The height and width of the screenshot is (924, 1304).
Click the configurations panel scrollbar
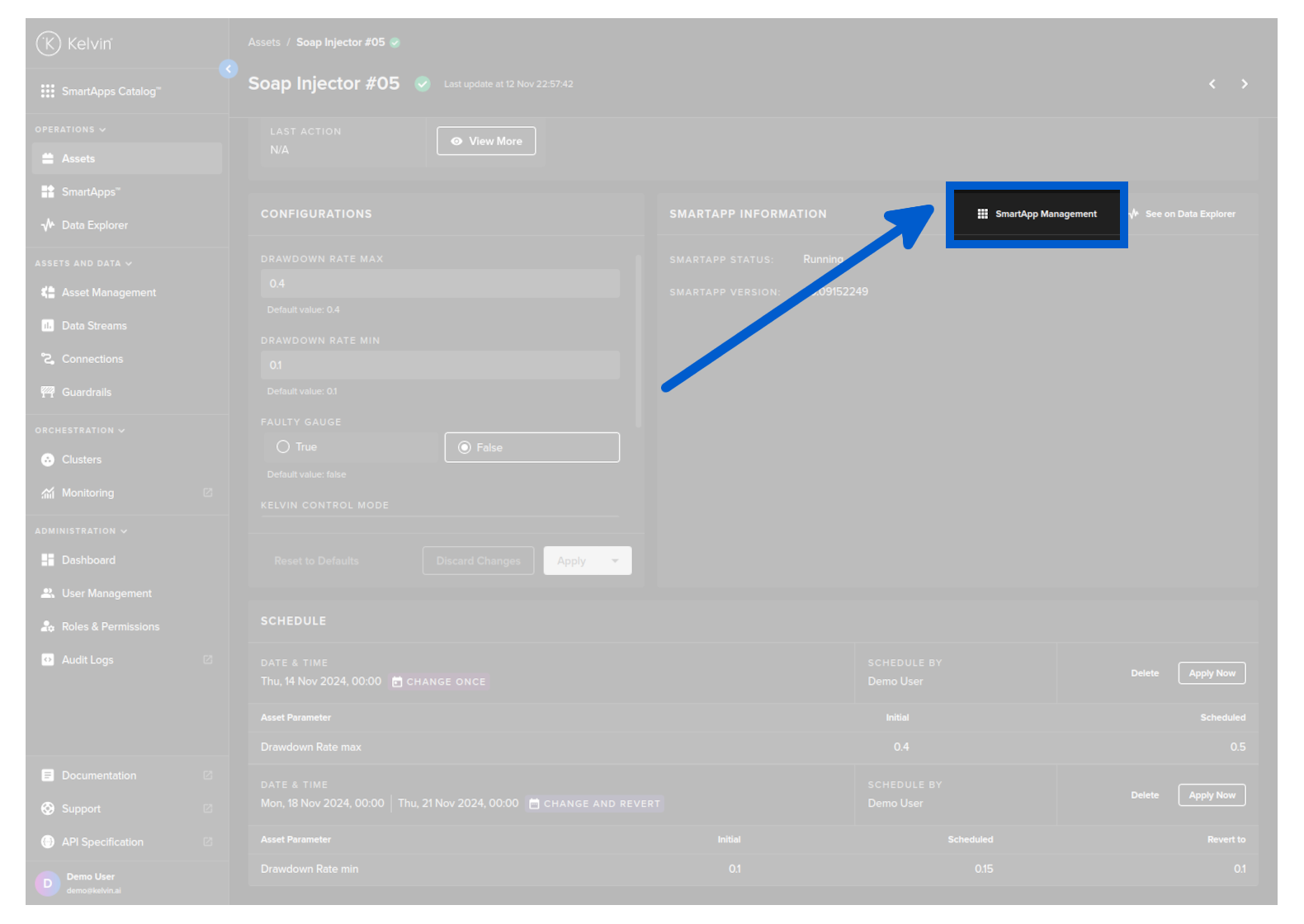tap(638, 342)
